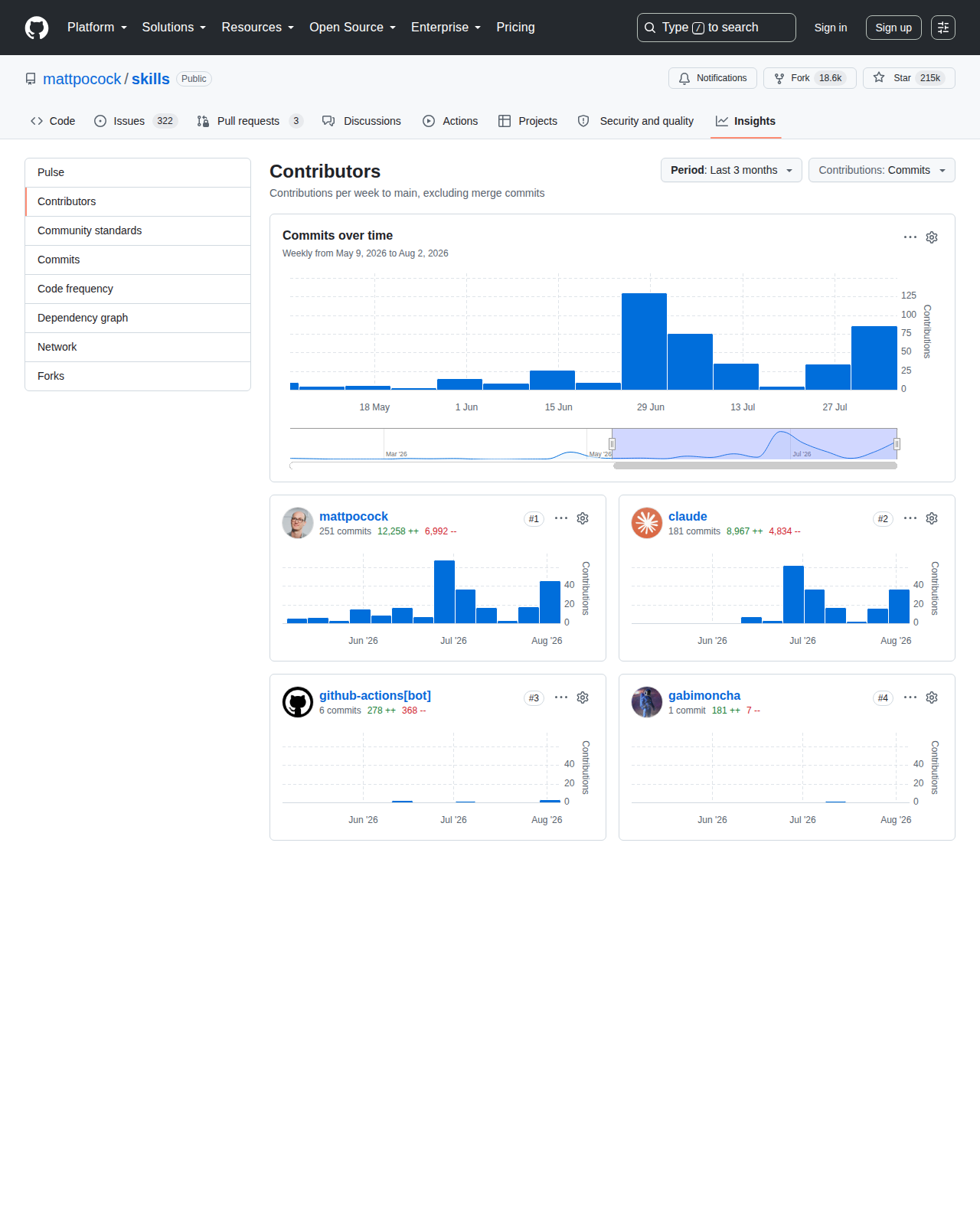Viewport: 980px width, 1225px height.
Task: Click the left handle of the timeline range selector
Action: click(612, 444)
